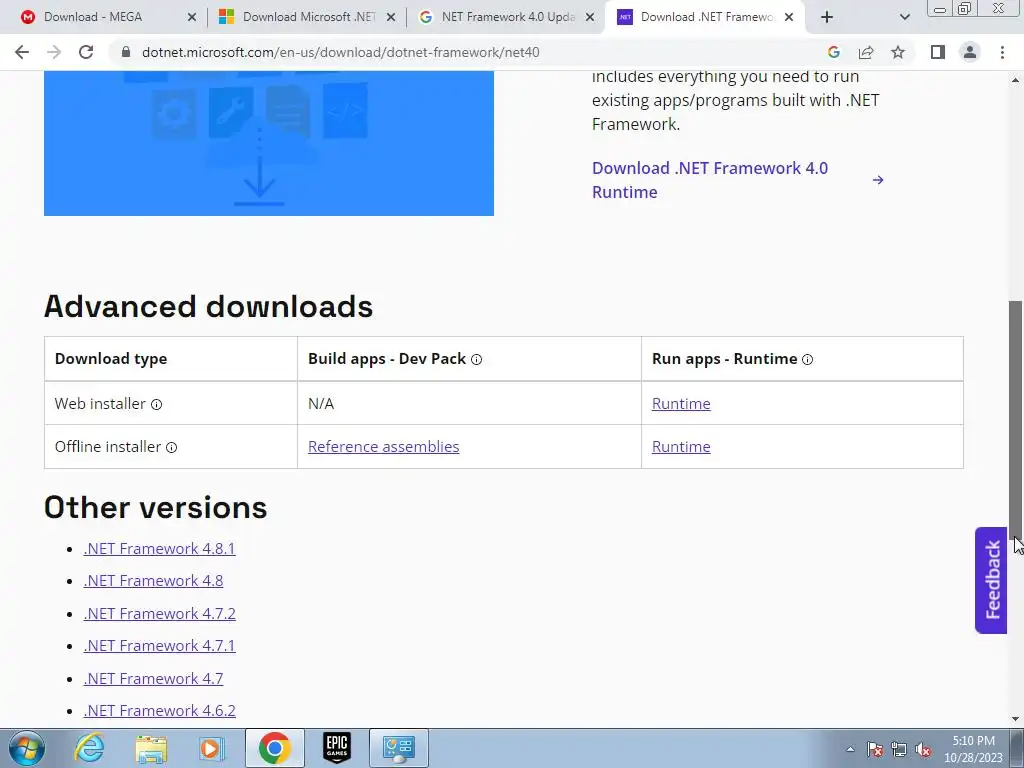Open Epic Games launcher from taskbar
This screenshot has width=1024, height=768.
337,748
